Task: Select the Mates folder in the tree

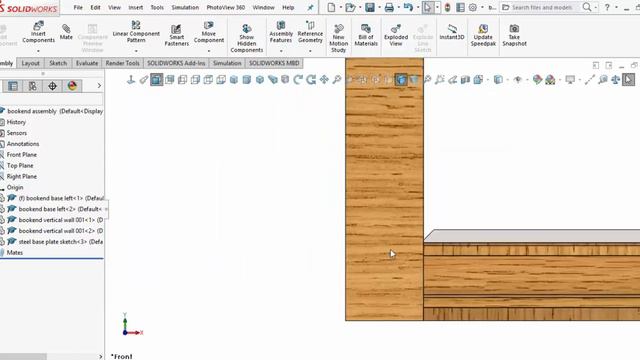Action: click(15, 253)
